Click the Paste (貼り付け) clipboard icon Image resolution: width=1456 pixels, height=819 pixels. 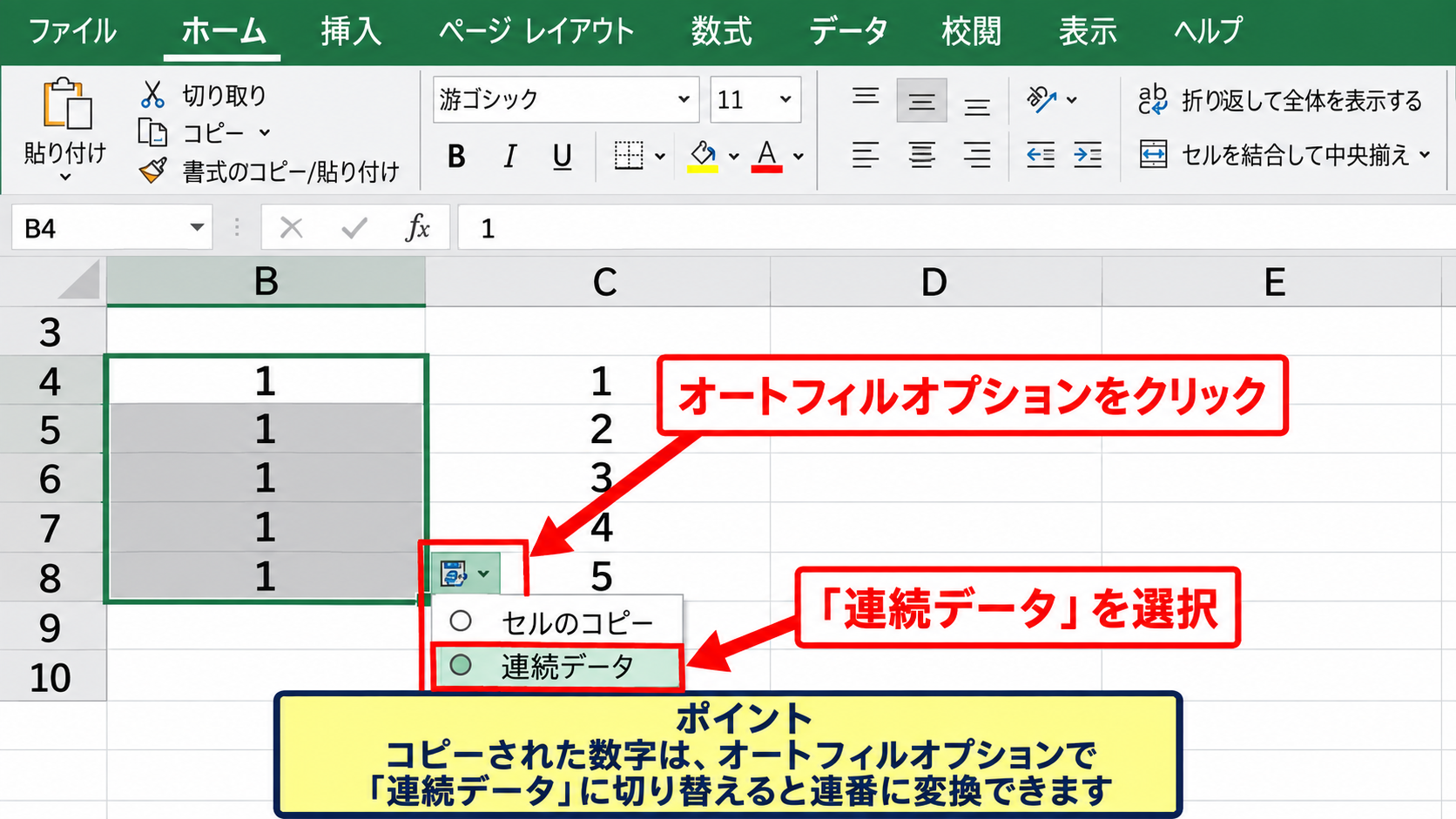[x=66, y=104]
